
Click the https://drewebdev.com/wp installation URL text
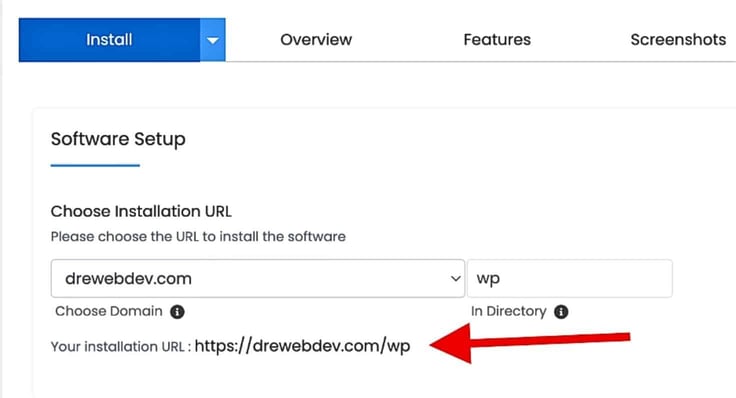tap(302, 346)
